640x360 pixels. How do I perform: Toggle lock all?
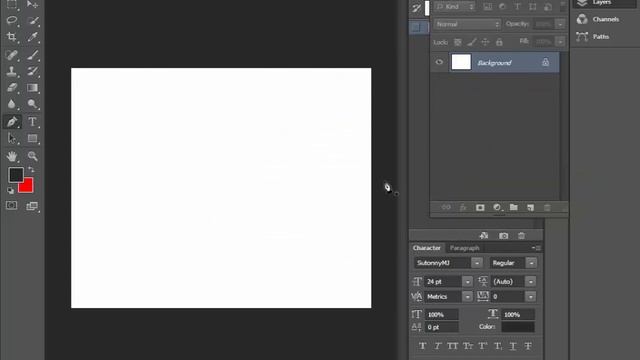point(499,42)
